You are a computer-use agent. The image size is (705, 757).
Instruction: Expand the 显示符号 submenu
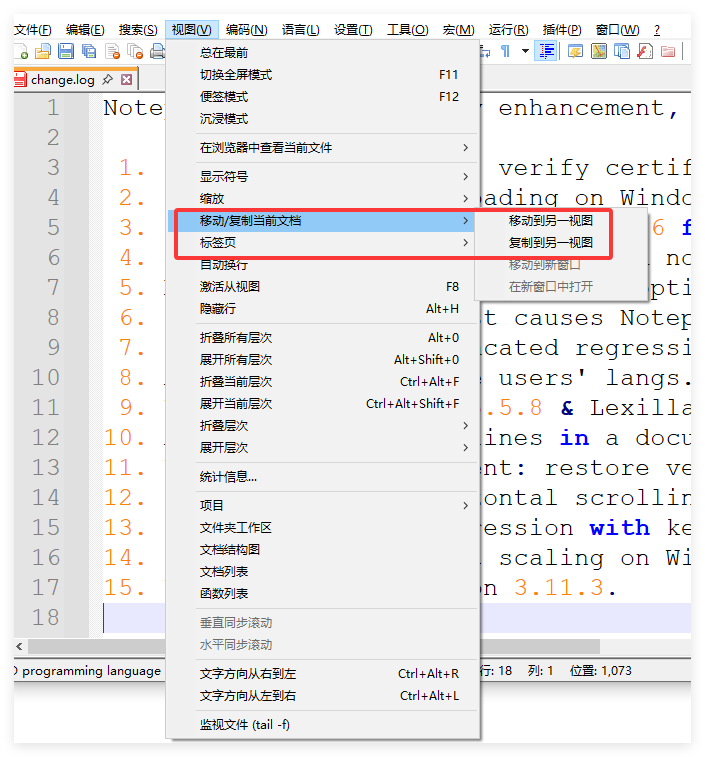323,177
